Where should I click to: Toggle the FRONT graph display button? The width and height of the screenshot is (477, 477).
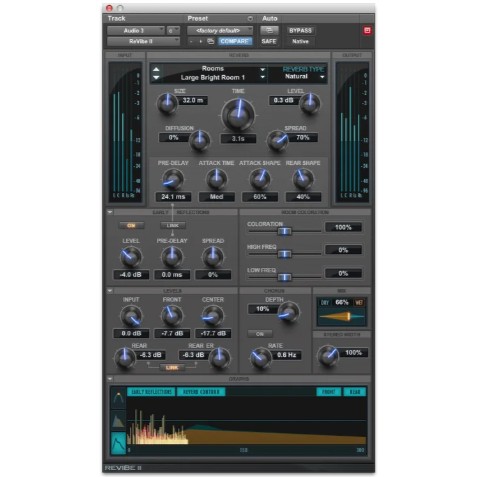[x=329, y=392]
